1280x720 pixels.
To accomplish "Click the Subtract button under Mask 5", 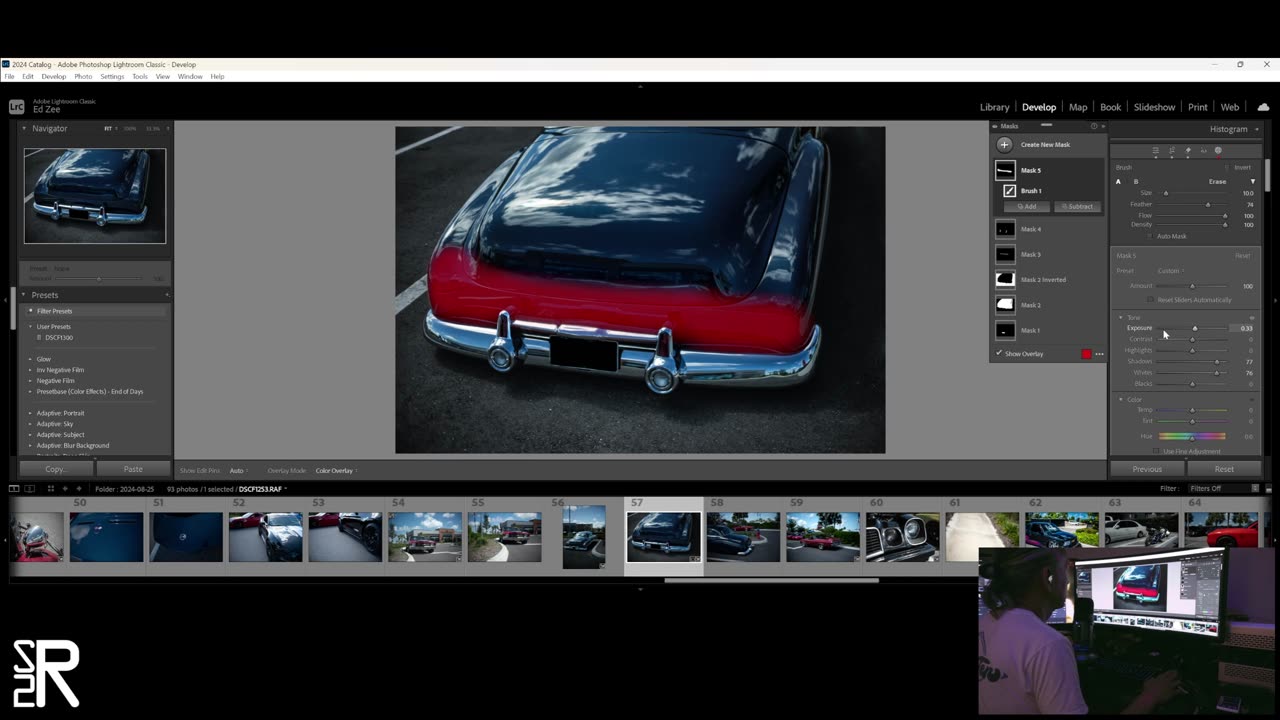I will coord(1077,206).
